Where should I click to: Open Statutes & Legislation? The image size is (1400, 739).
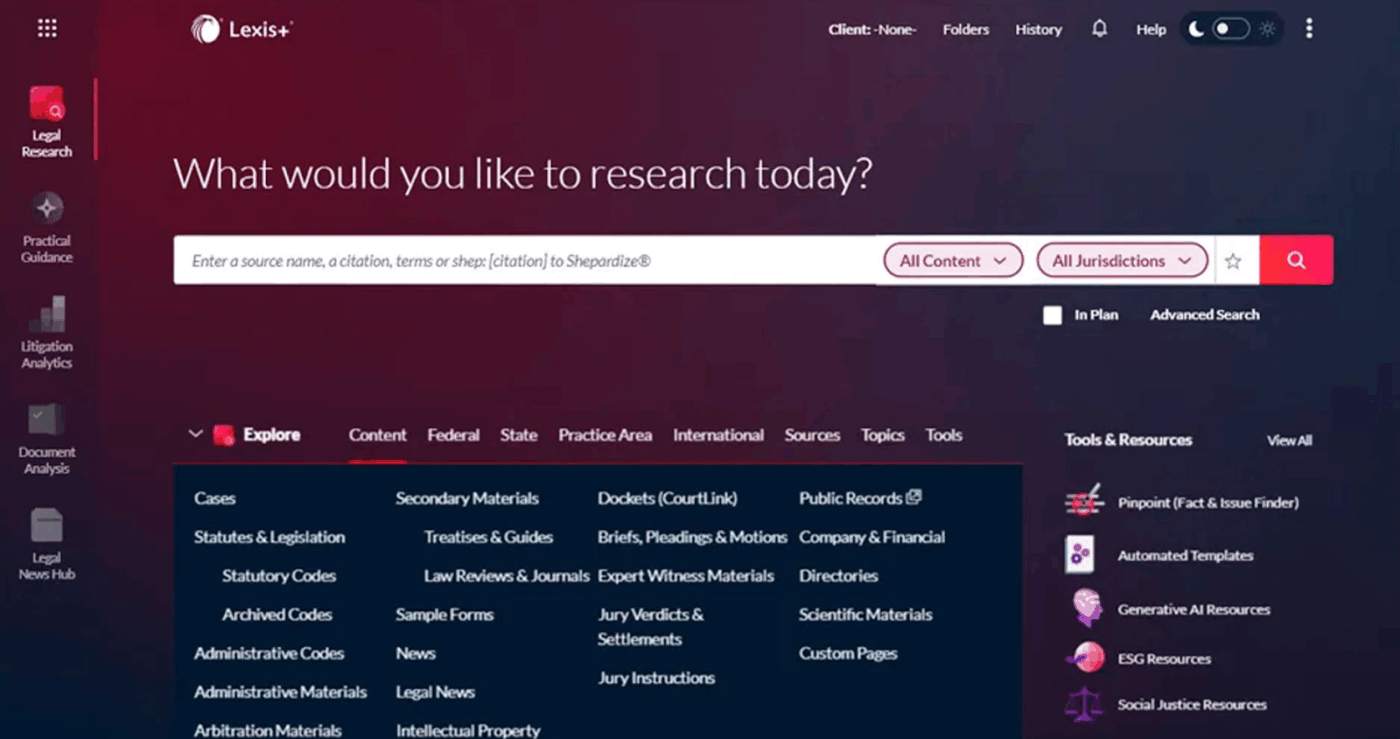269,537
